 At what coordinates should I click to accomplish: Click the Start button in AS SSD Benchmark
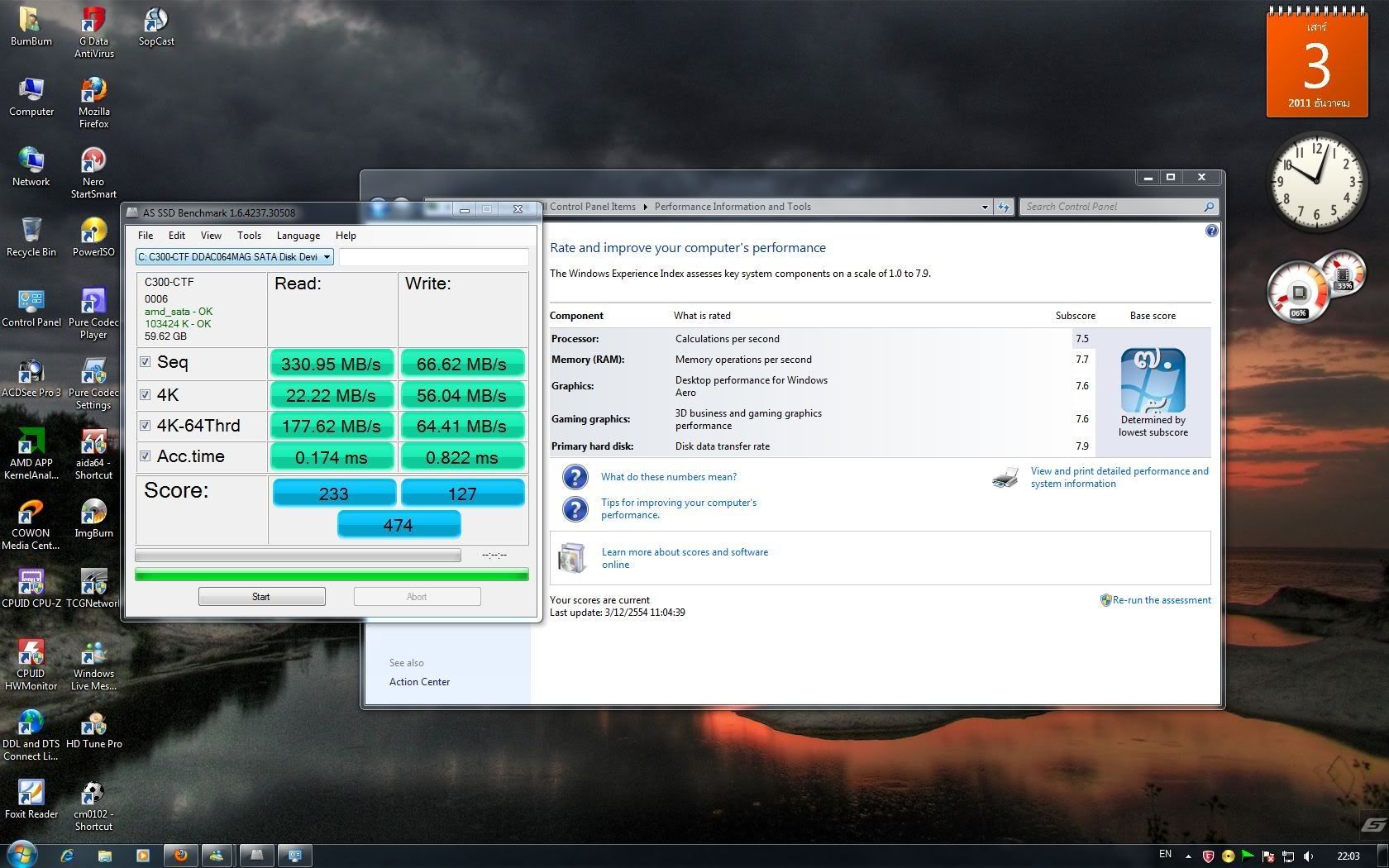pos(261,597)
